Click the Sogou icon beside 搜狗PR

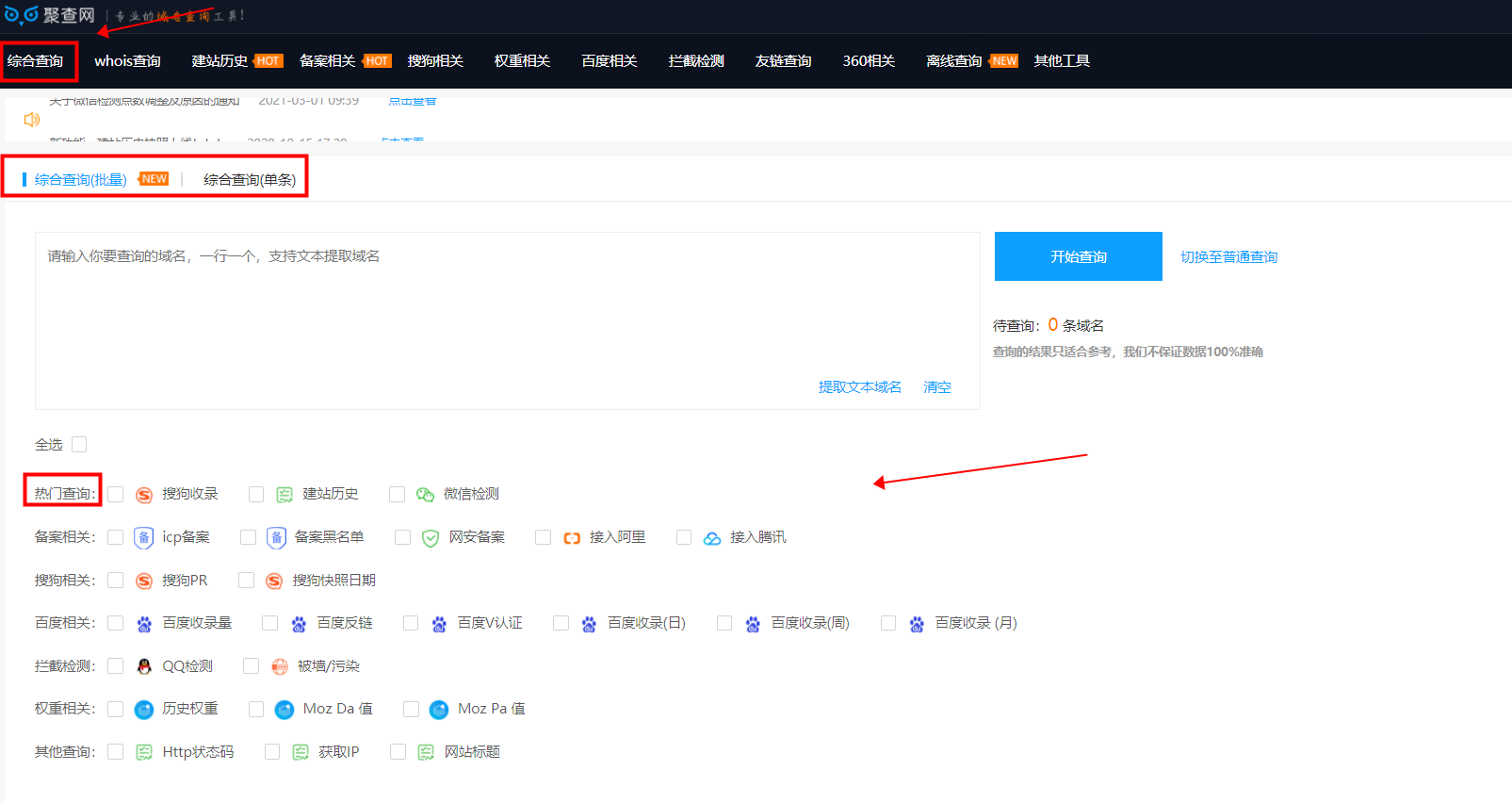click(x=144, y=581)
